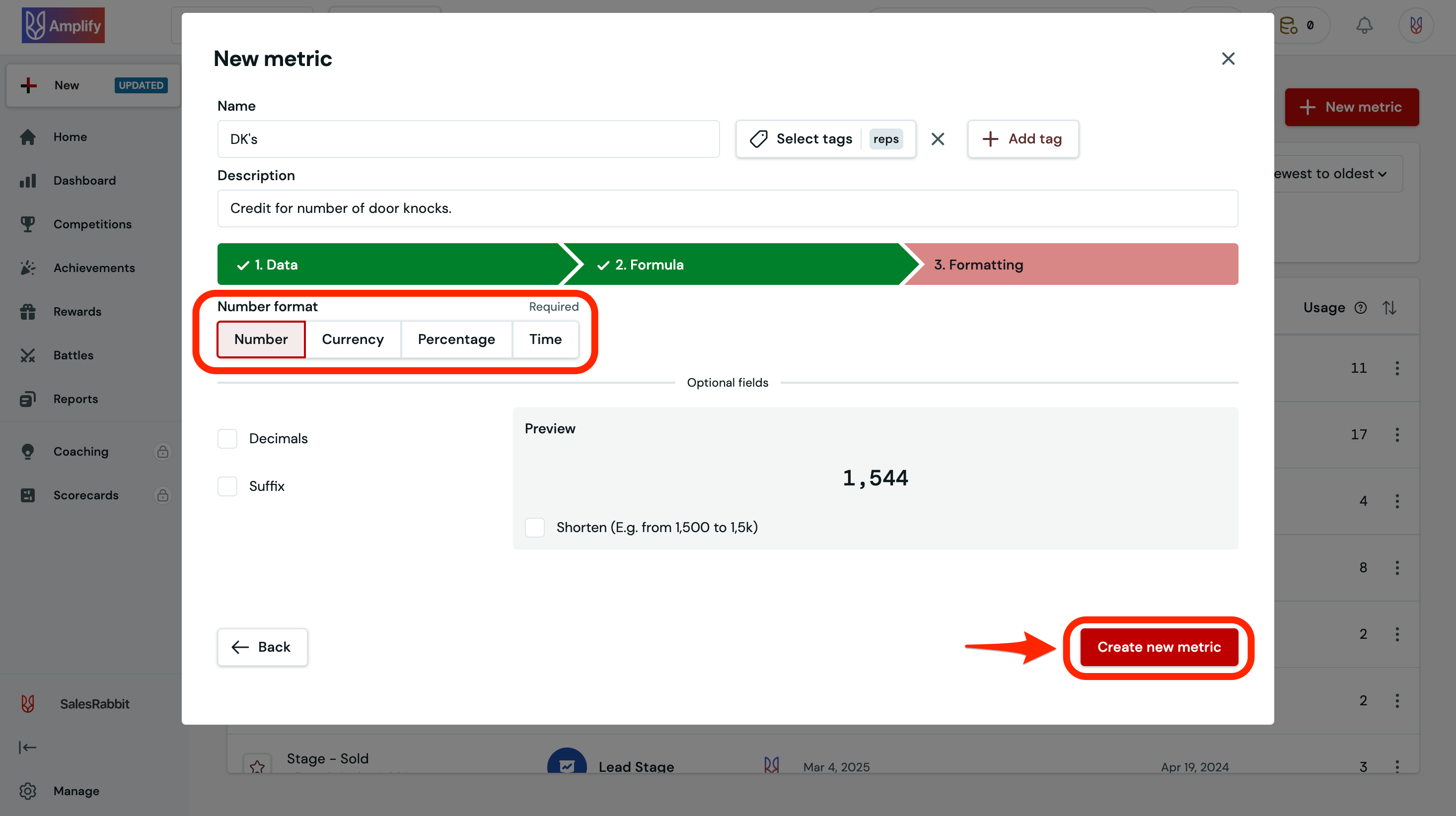
Task: Open the Rewards gift icon
Action: click(28, 311)
